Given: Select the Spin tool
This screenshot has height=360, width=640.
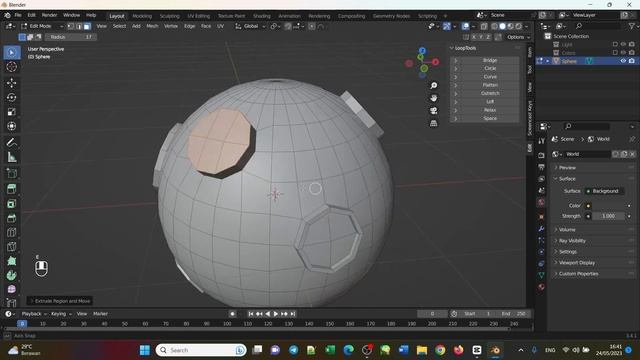Looking at the screenshot, I should click(x=12, y=275).
